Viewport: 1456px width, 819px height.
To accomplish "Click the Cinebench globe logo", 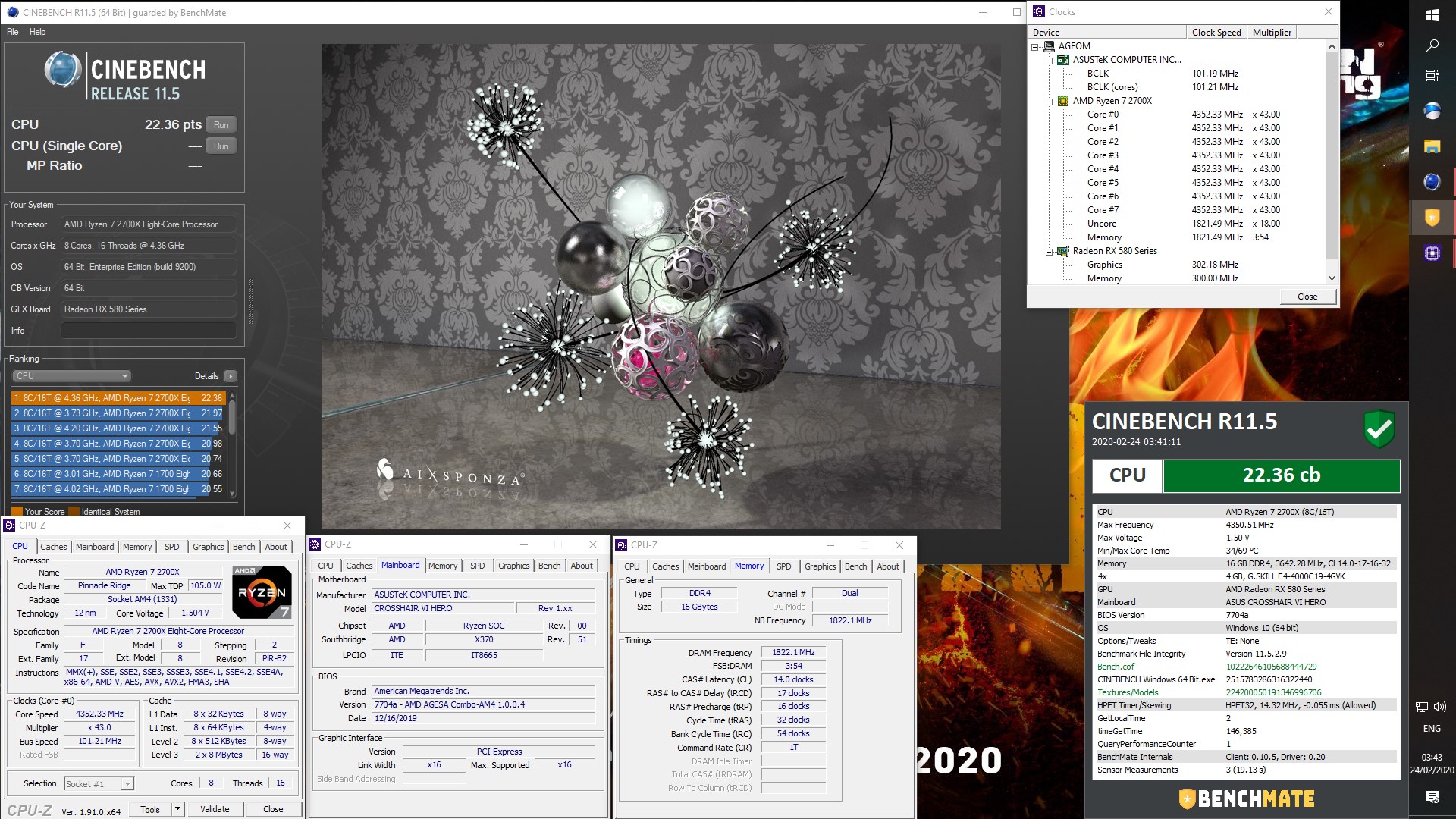I will (62, 70).
